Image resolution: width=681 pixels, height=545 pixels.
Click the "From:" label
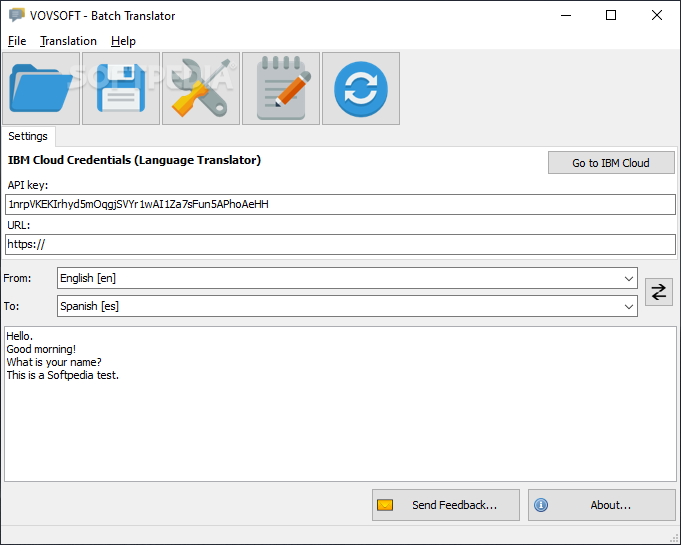pyautogui.click(x=17, y=278)
